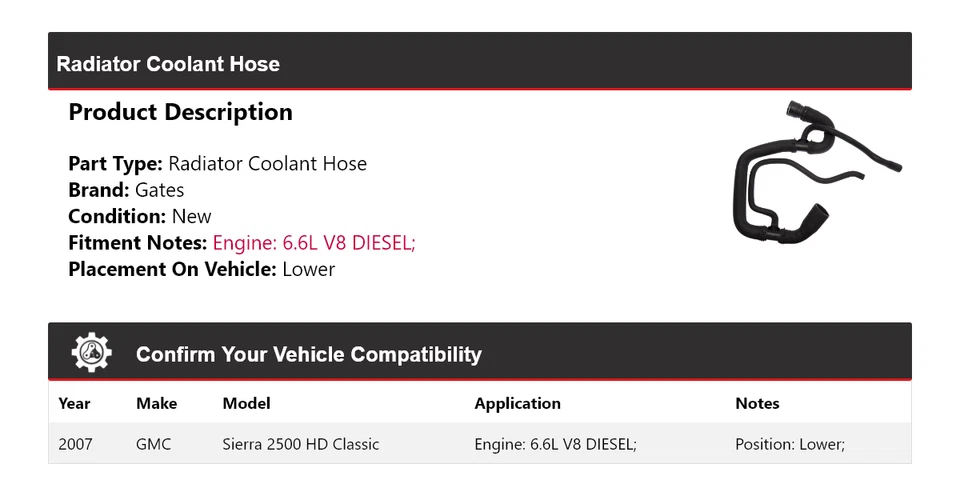This screenshot has height=496, width=960.
Task: Click the Condition: New line
Action: (x=140, y=216)
